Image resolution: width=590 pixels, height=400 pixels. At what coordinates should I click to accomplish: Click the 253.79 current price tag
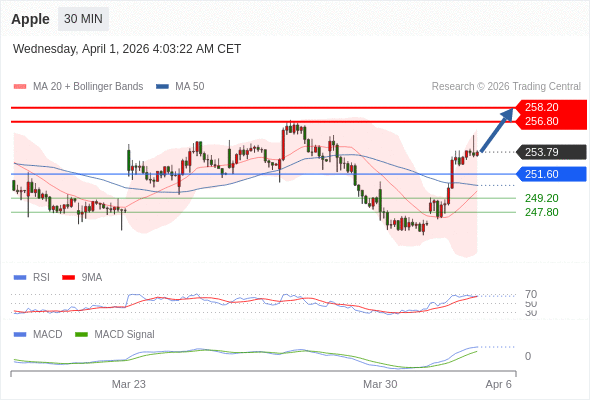[551, 152]
